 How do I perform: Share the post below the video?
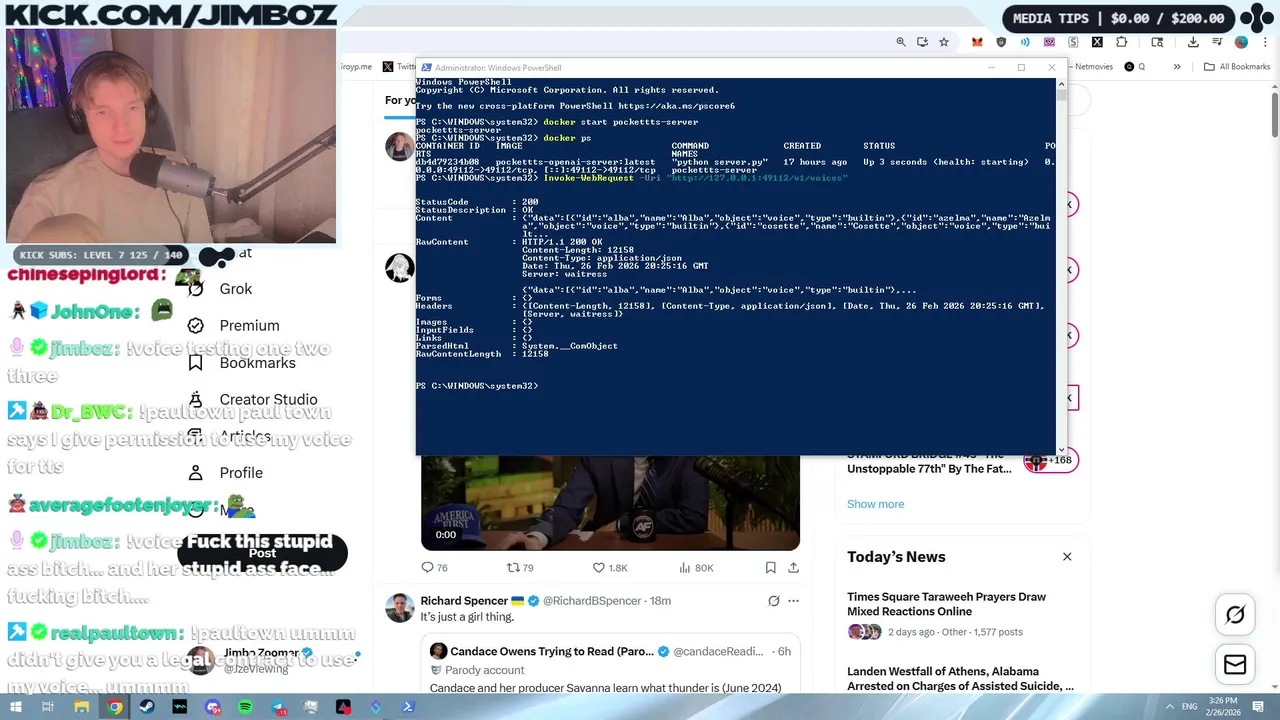(x=793, y=568)
